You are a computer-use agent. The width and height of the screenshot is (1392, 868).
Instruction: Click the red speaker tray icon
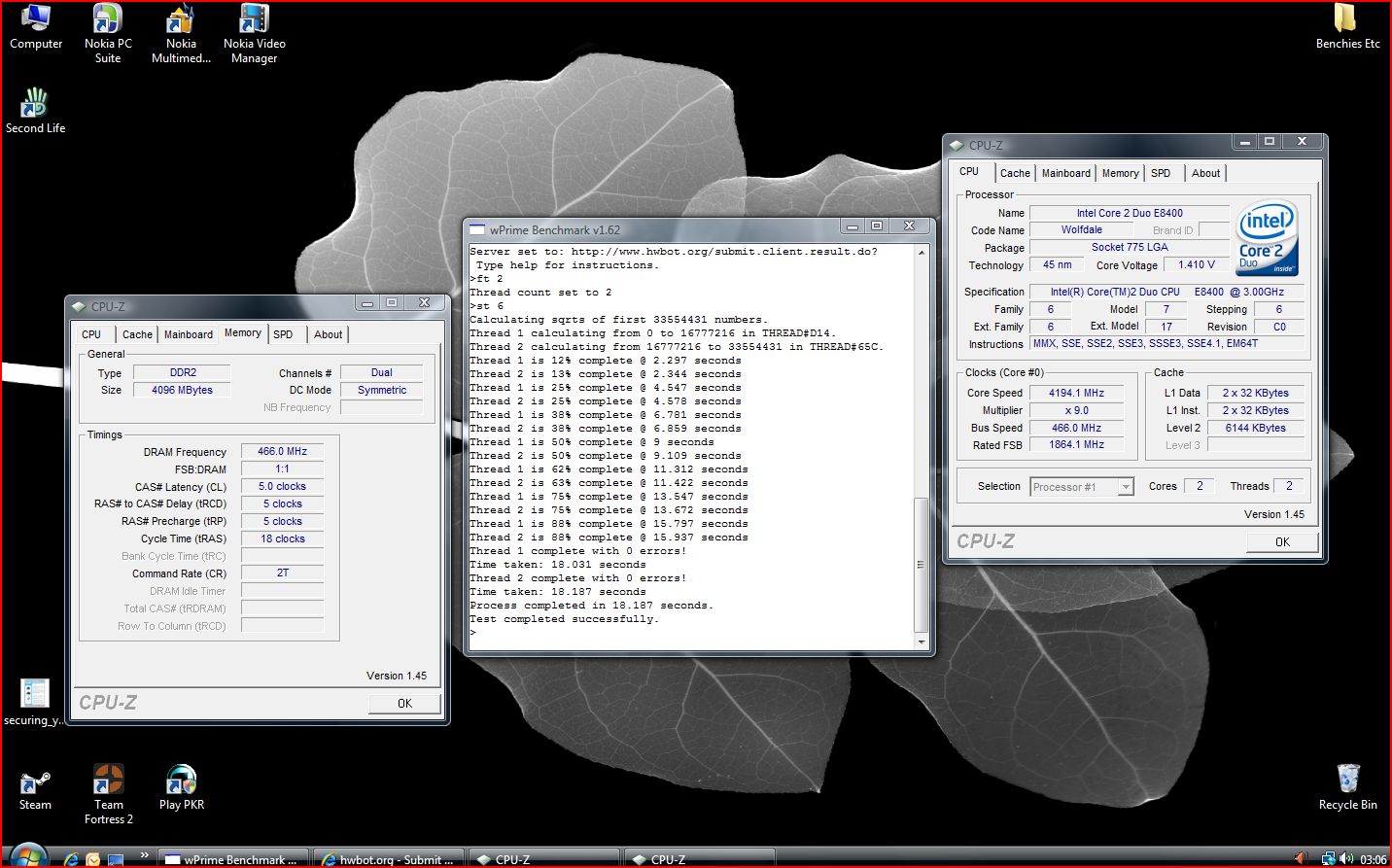pyautogui.click(x=1302, y=859)
